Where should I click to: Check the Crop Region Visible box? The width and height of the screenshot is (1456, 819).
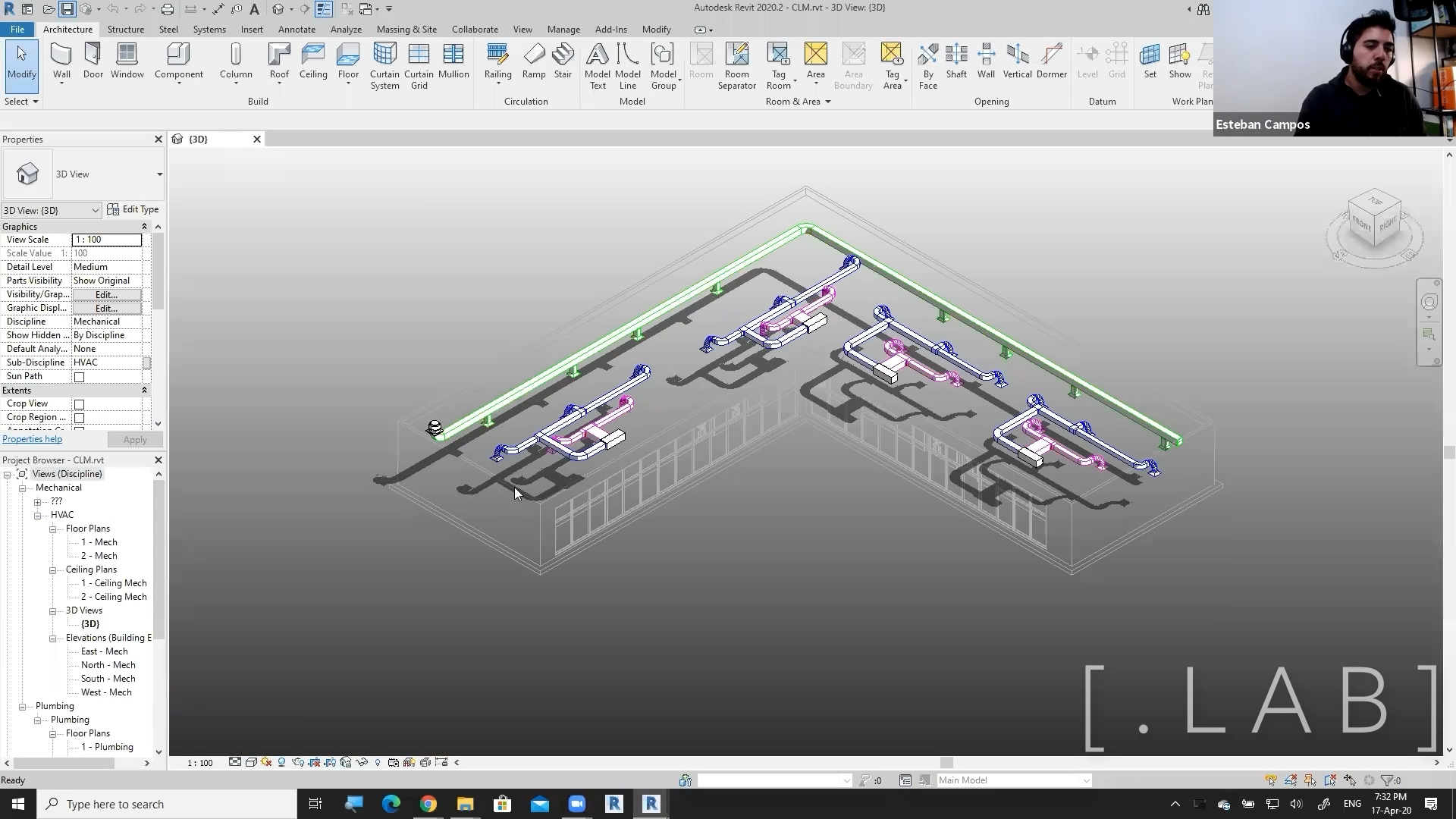79,418
